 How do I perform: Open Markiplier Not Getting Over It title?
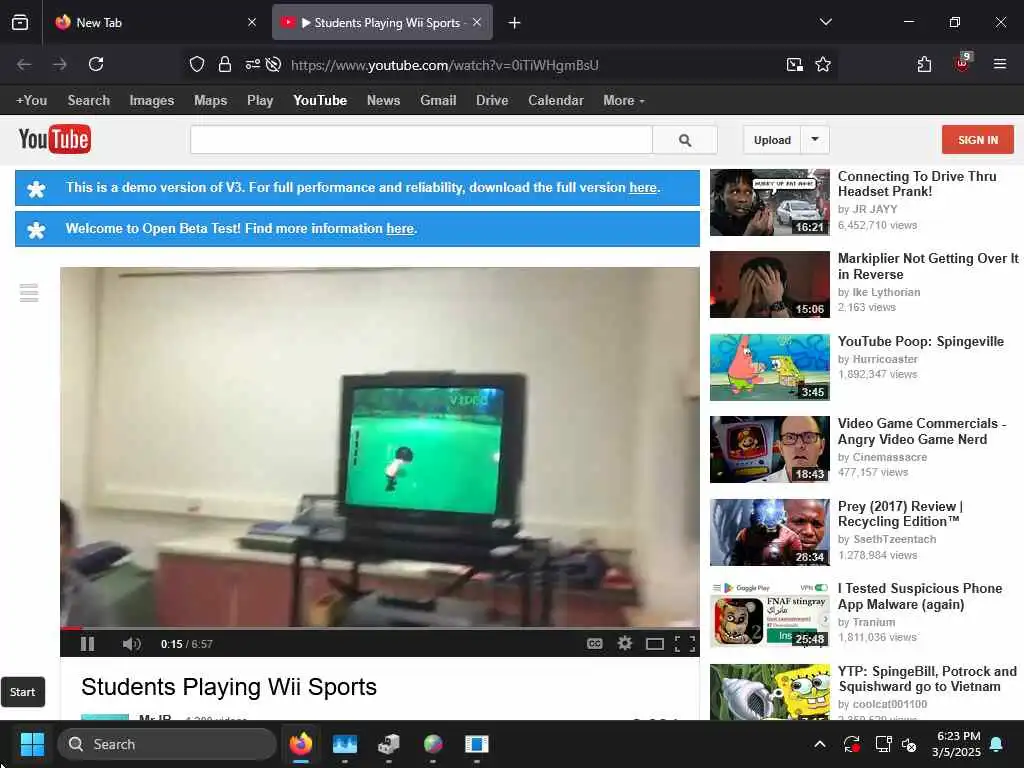(x=928, y=266)
